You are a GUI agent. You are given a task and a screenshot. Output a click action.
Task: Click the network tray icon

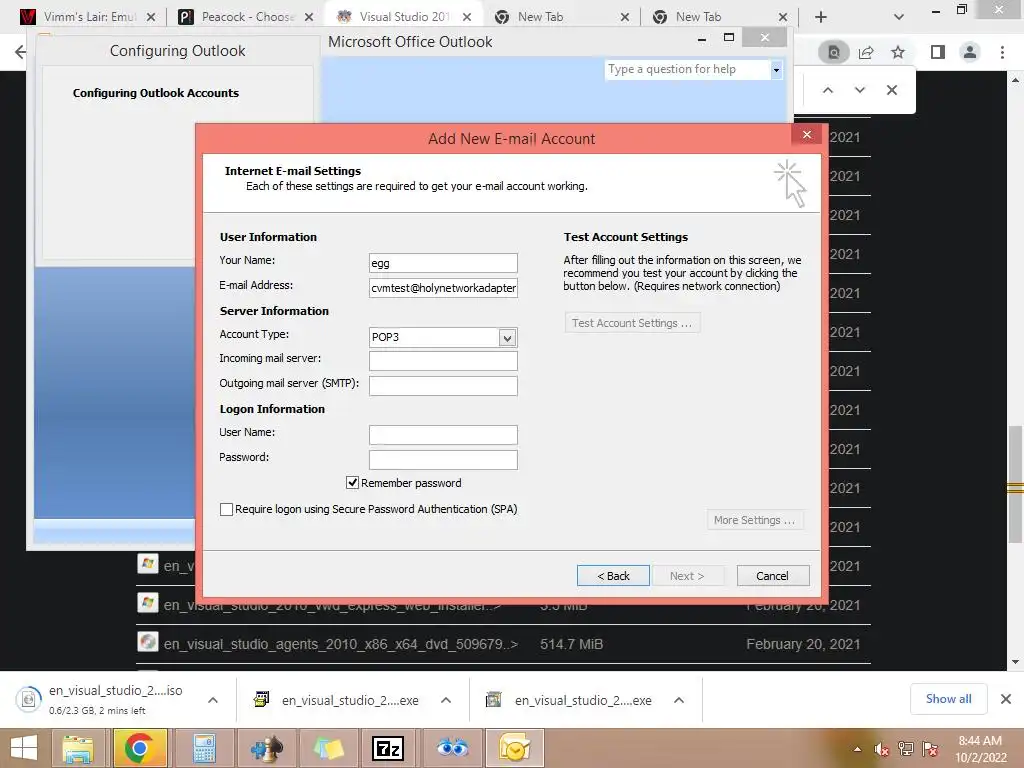[906, 749]
